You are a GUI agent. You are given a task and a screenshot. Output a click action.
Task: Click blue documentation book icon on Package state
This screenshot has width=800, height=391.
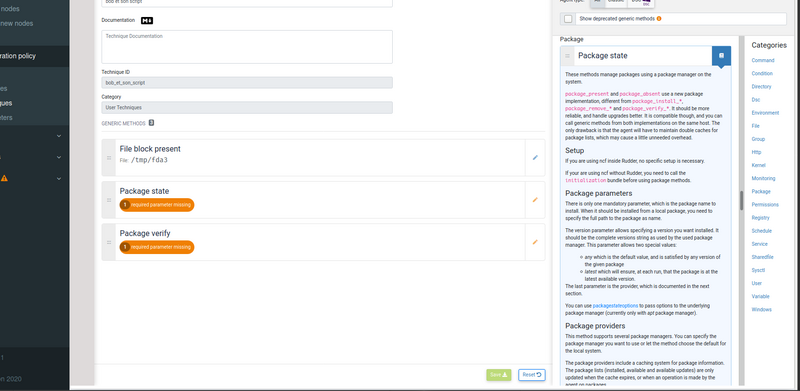(x=721, y=55)
